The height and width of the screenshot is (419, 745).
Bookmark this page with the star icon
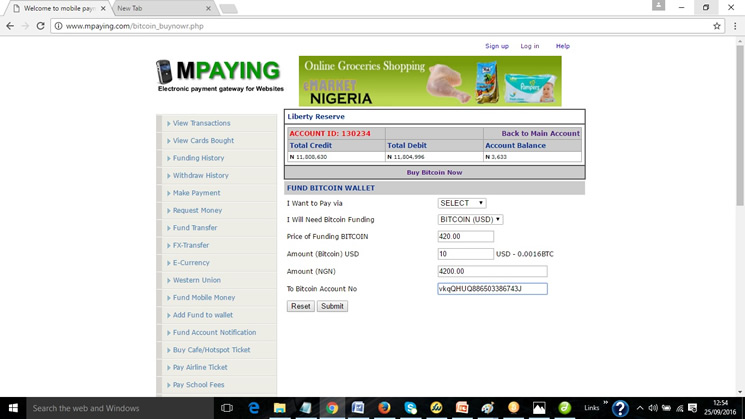[x=716, y=26]
